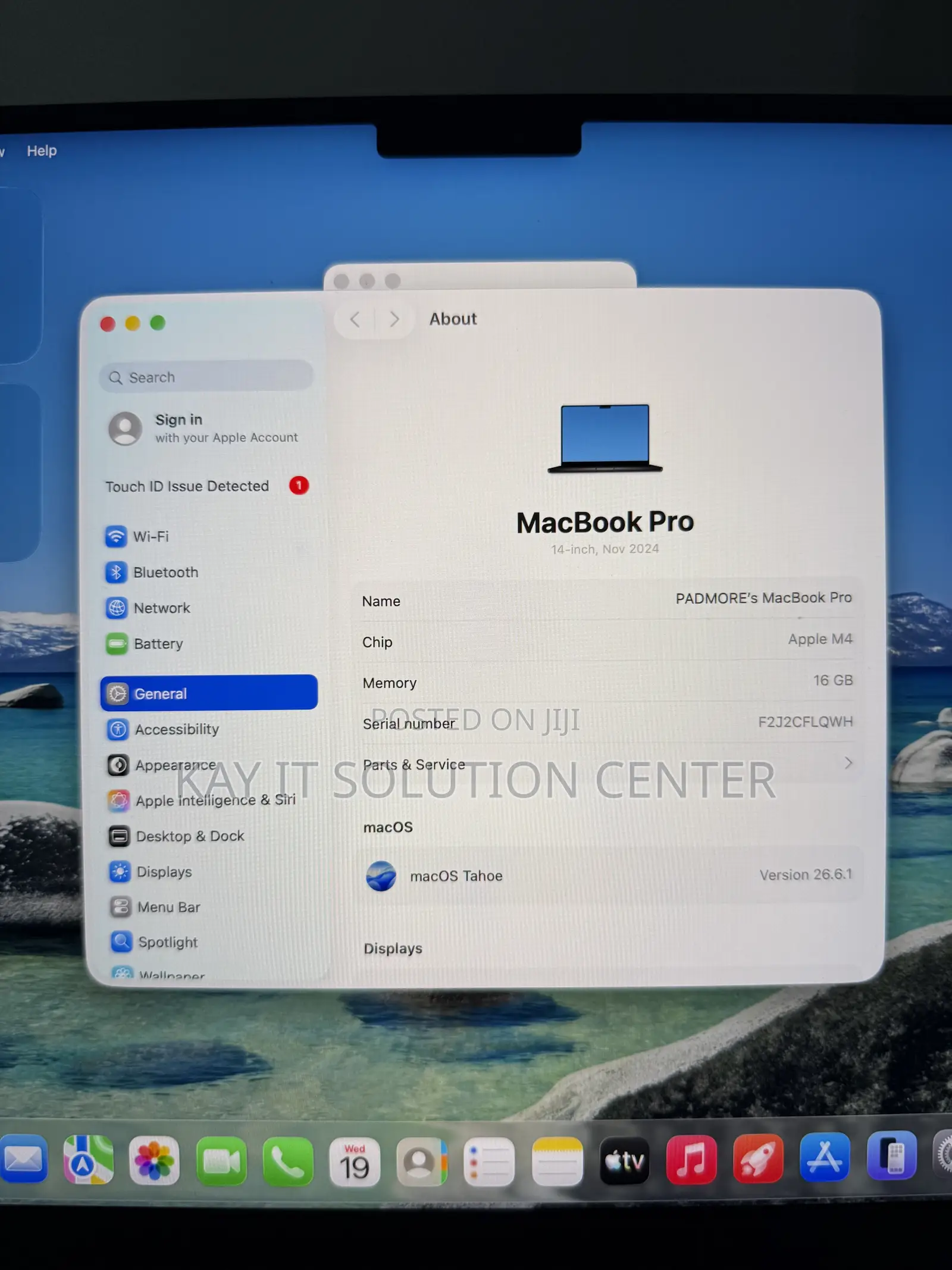
Task: Close the System Settings window
Action: (108, 324)
